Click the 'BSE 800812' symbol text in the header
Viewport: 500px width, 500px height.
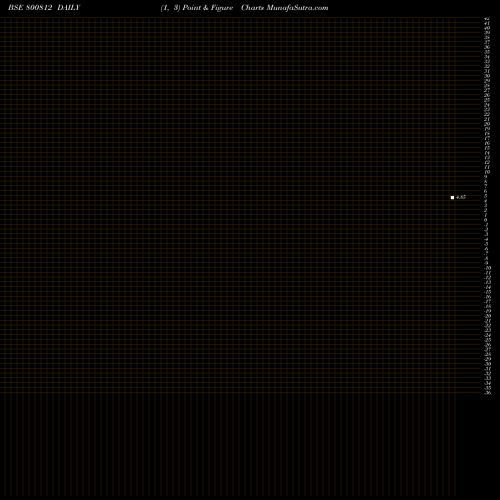pos(30,8)
